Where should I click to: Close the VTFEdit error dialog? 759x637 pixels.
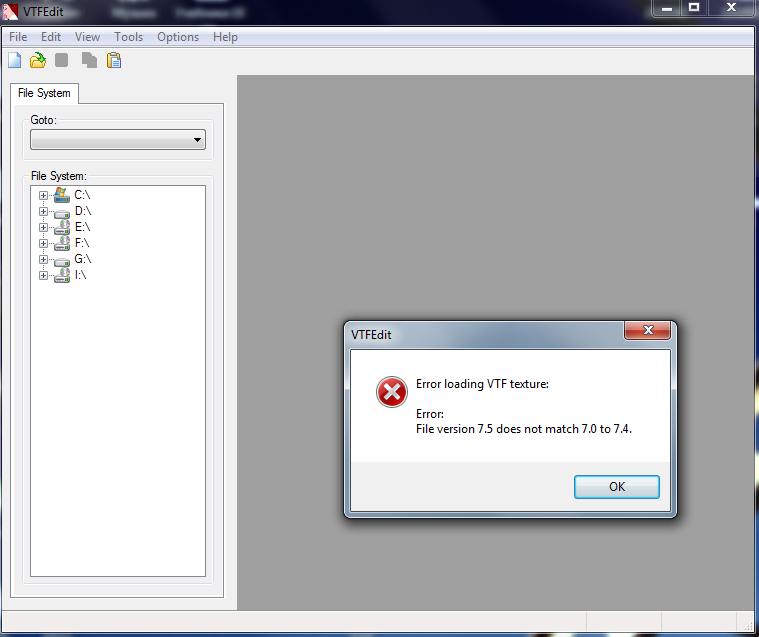tap(648, 330)
